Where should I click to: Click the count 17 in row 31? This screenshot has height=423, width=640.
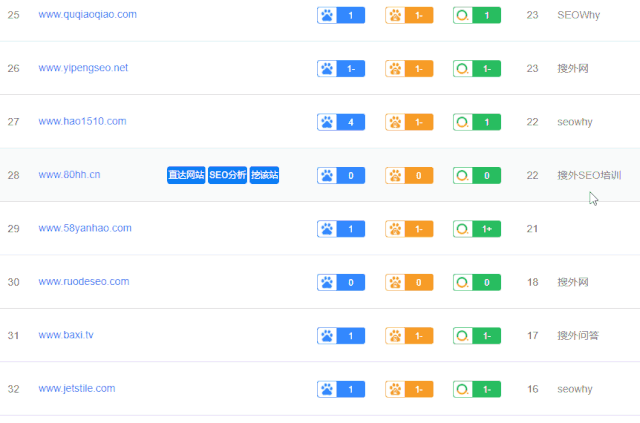[x=532, y=336]
